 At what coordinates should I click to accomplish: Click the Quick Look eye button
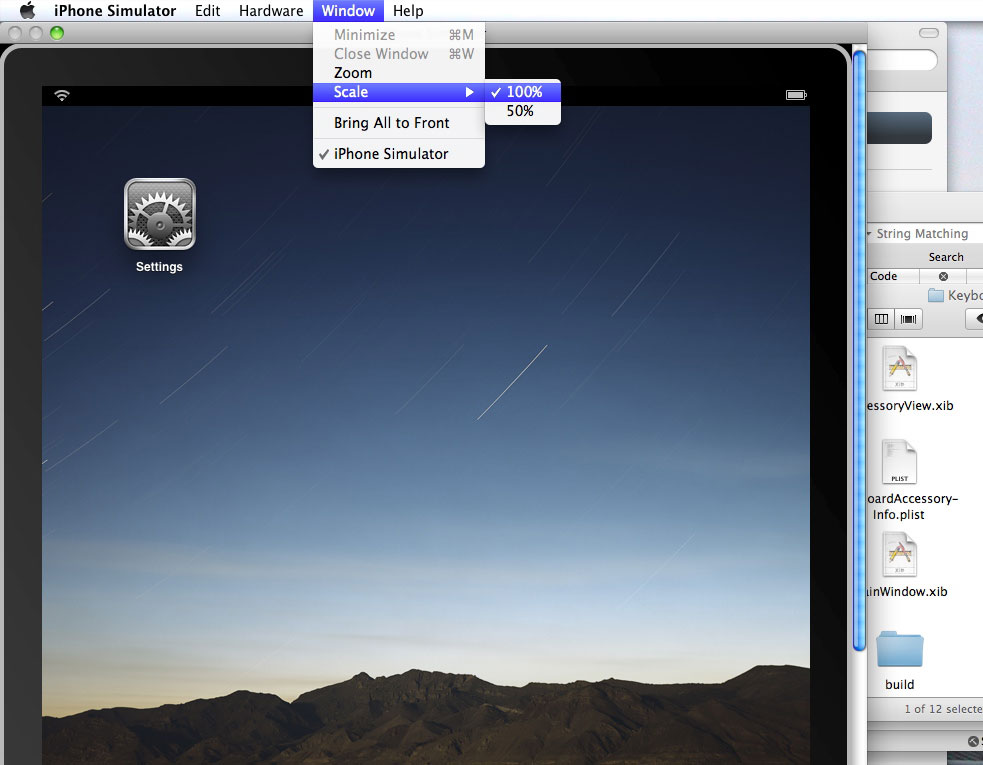pyautogui.click(x=975, y=319)
